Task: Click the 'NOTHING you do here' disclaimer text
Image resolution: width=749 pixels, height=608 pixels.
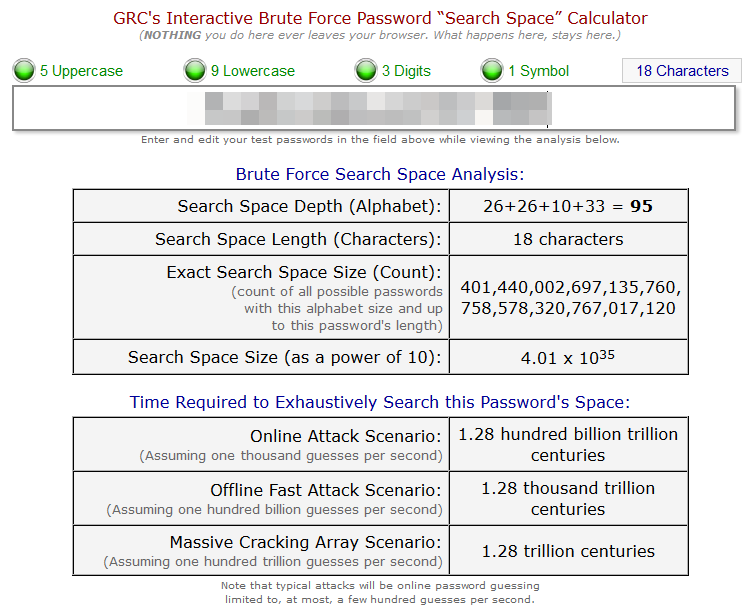Action: point(380,35)
